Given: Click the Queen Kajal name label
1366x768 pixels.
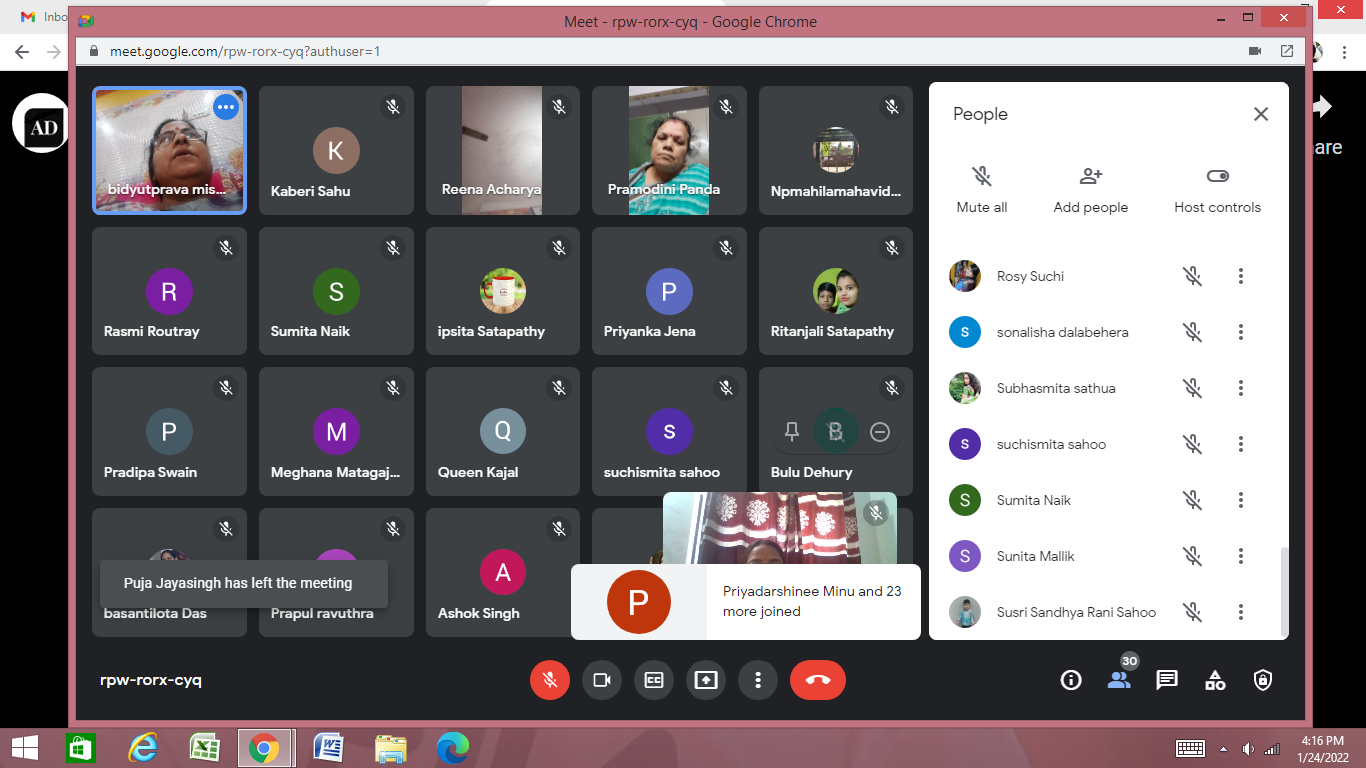Looking at the screenshot, I should pos(478,472).
